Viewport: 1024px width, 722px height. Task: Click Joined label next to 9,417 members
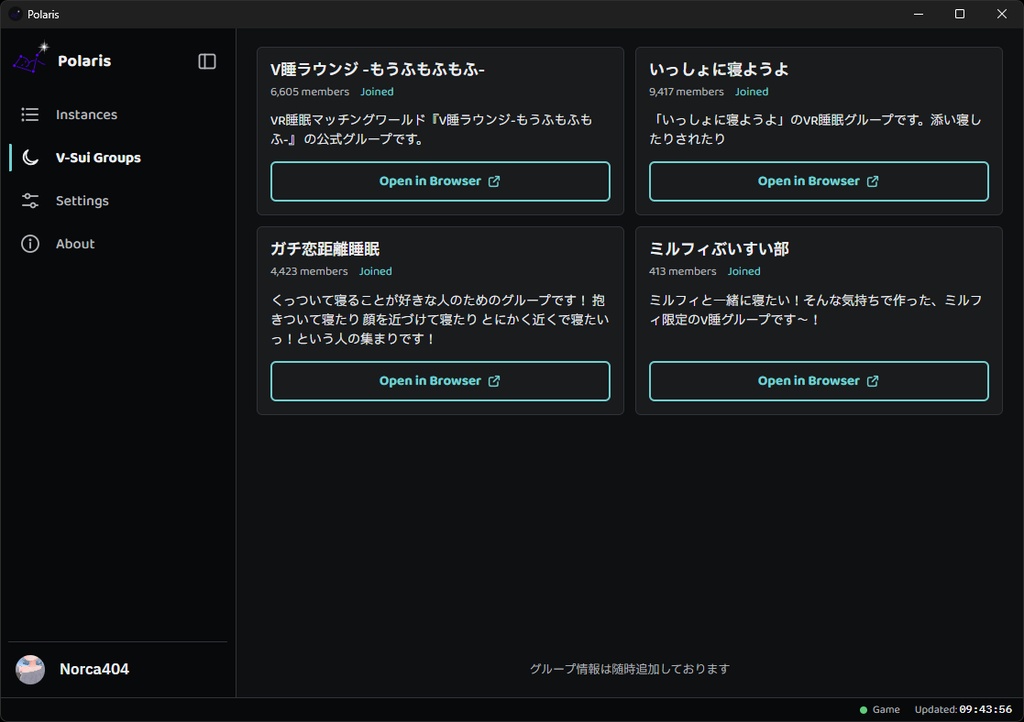pyautogui.click(x=752, y=92)
